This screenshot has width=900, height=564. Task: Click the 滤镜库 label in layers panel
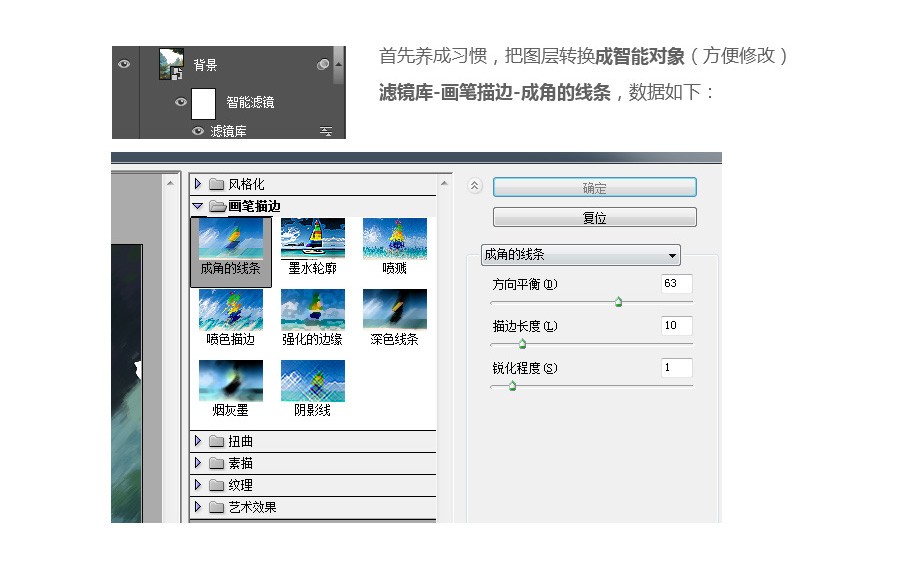click(228, 131)
